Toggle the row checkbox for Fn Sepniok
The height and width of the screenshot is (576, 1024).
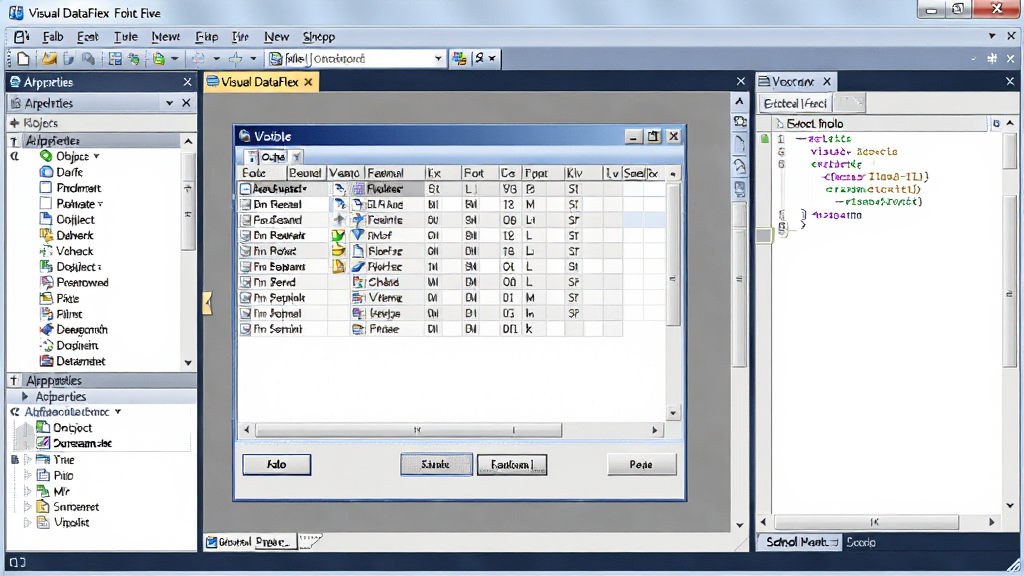(x=246, y=298)
